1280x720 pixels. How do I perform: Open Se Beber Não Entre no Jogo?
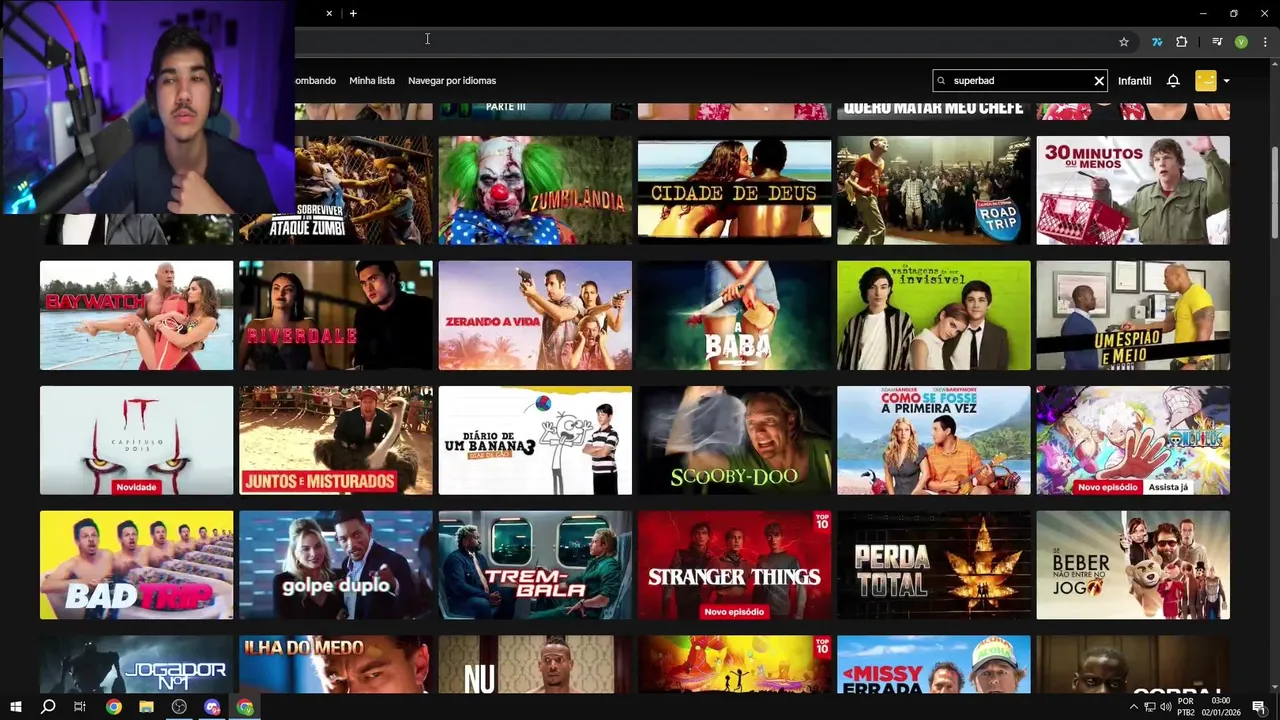pyautogui.click(x=1133, y=565)
